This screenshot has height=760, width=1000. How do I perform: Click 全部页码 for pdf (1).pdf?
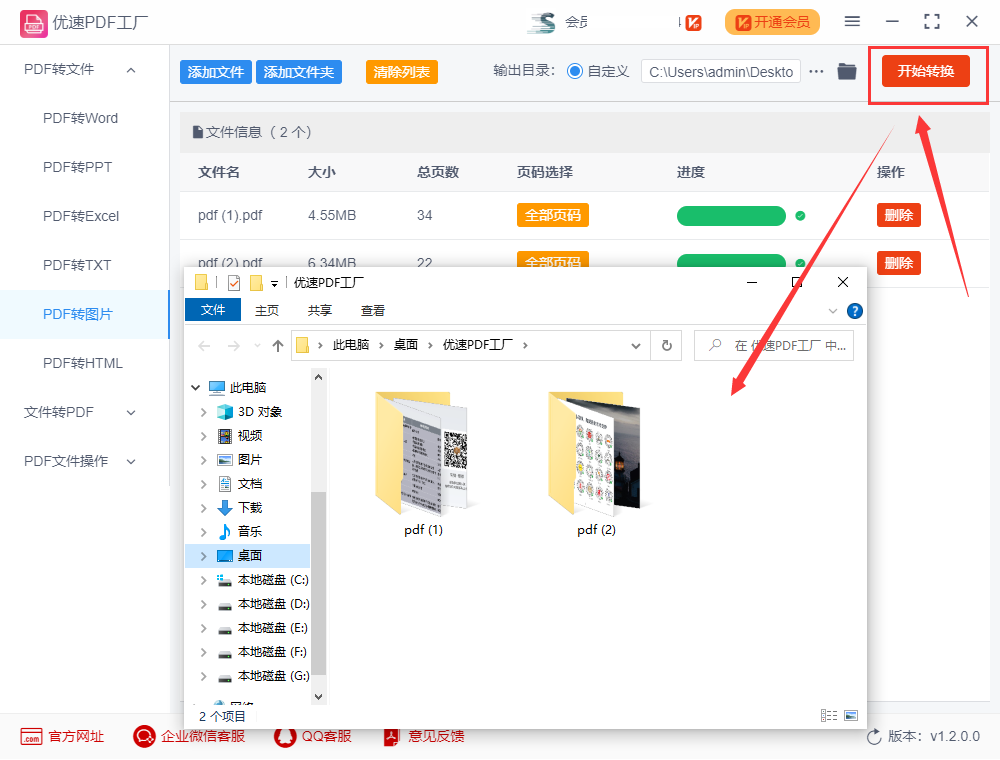click(x=552, y=216)
